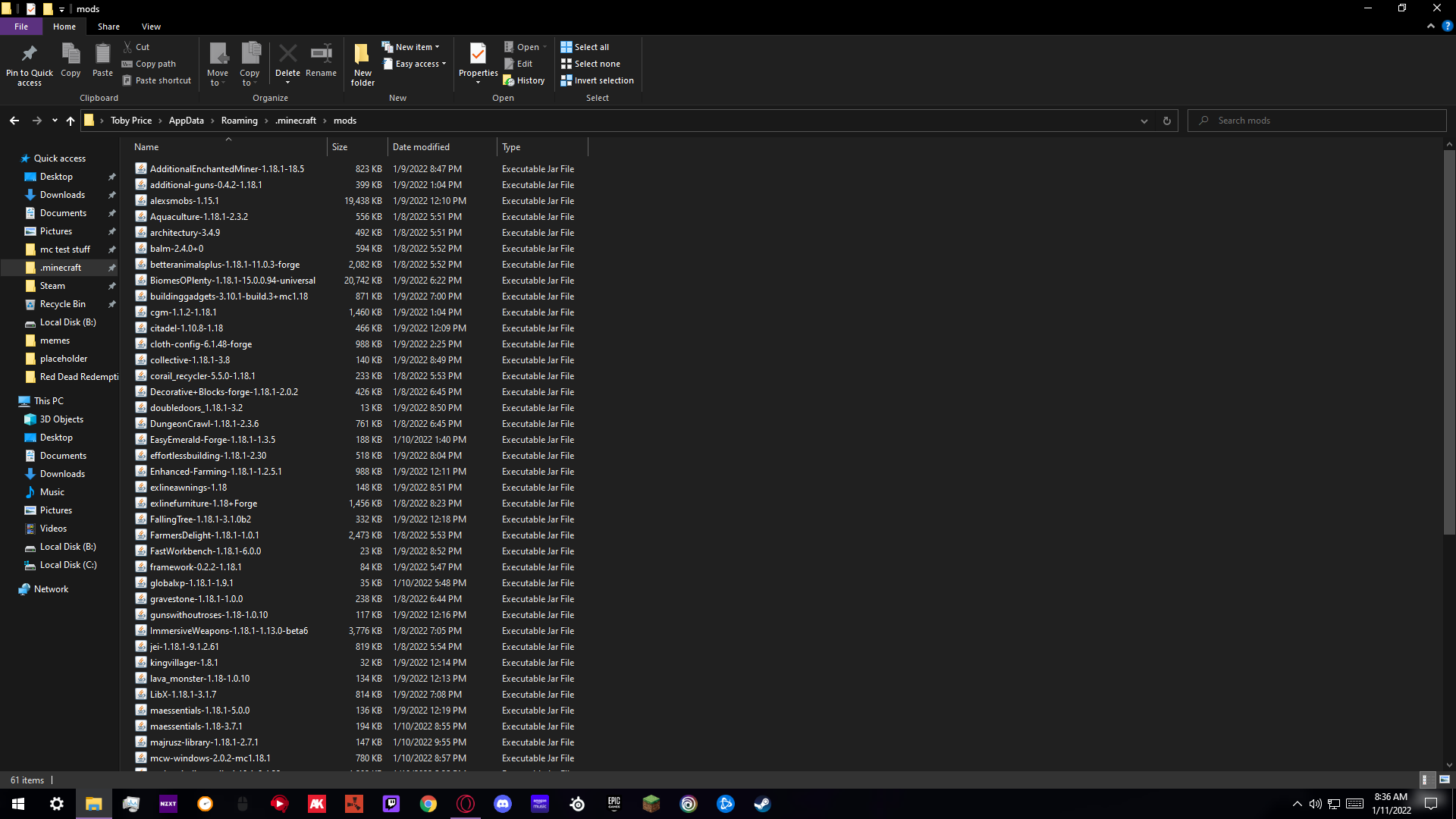
Task: Open the system tray clock and date
Action: point(1391,804)
